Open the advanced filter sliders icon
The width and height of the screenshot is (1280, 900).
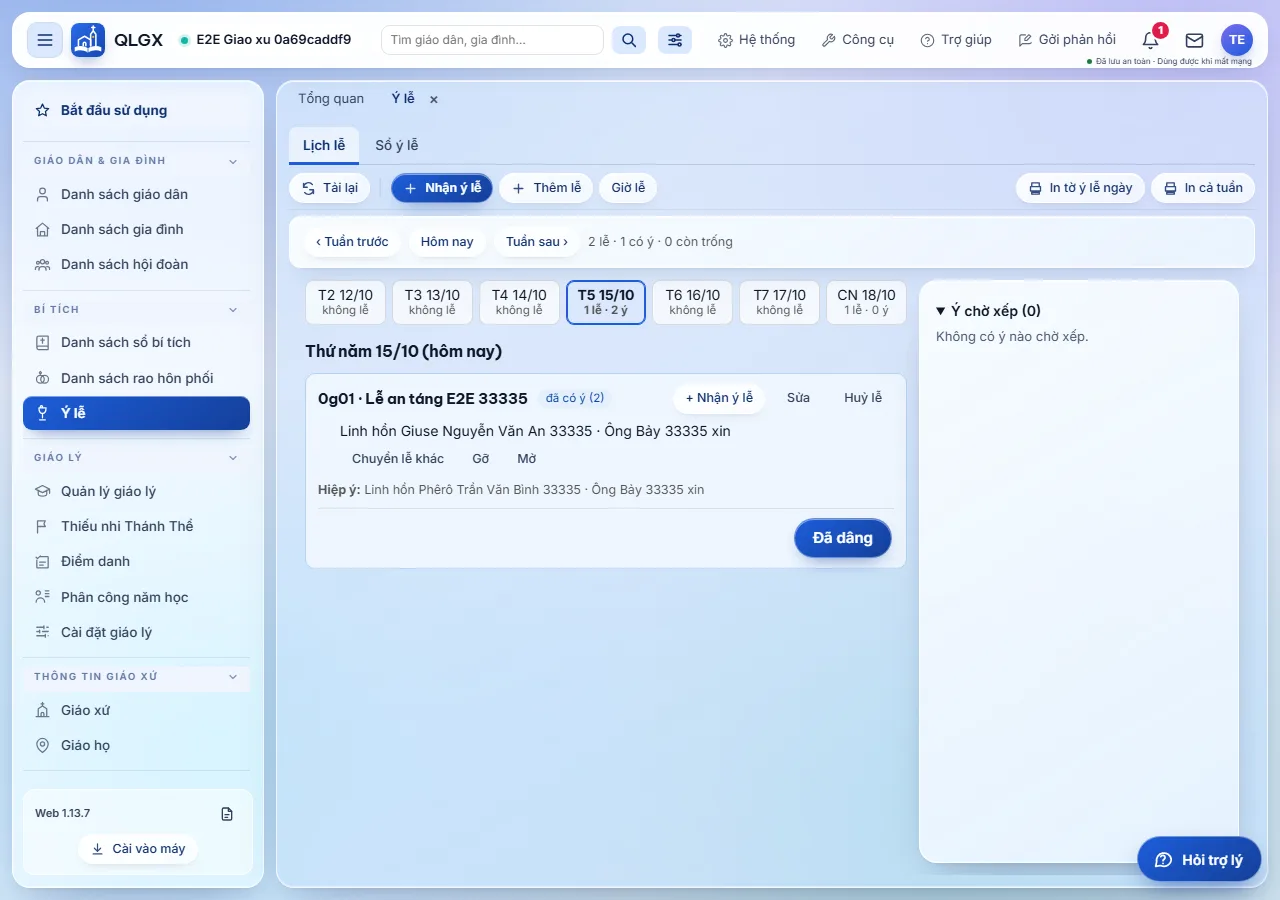[675, 40]
